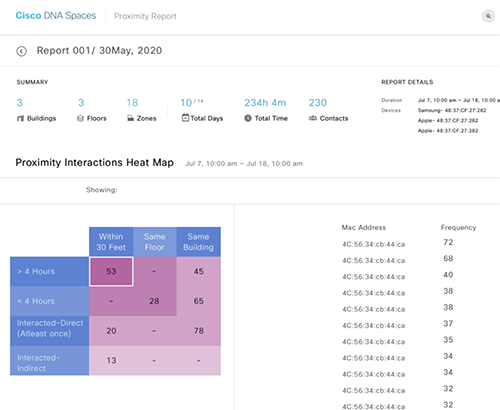
Task: Click the Same Floor column header
Action: [x=155, y=242]
